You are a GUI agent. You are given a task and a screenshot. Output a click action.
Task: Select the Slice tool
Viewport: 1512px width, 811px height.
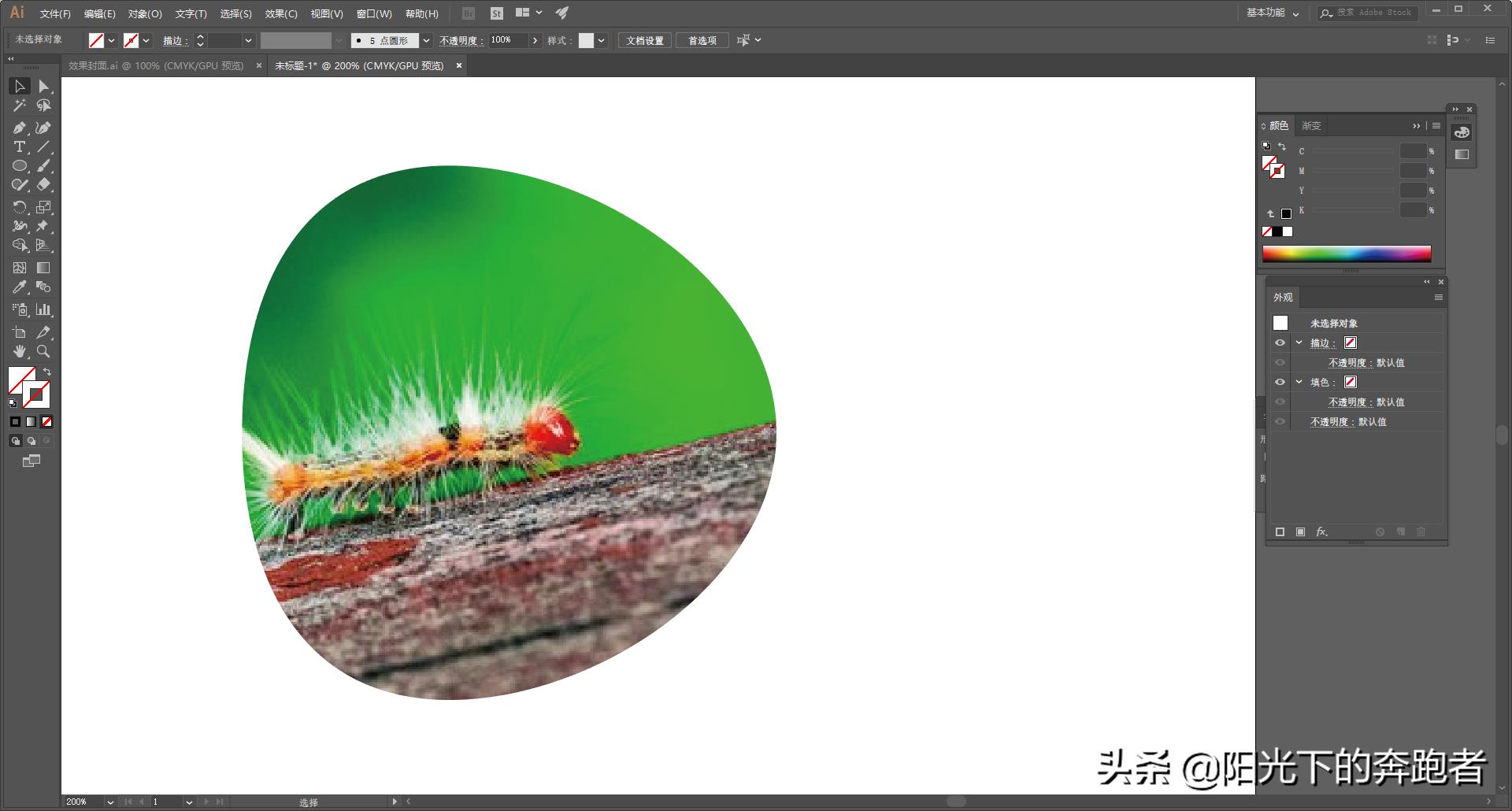click(44, 333)
